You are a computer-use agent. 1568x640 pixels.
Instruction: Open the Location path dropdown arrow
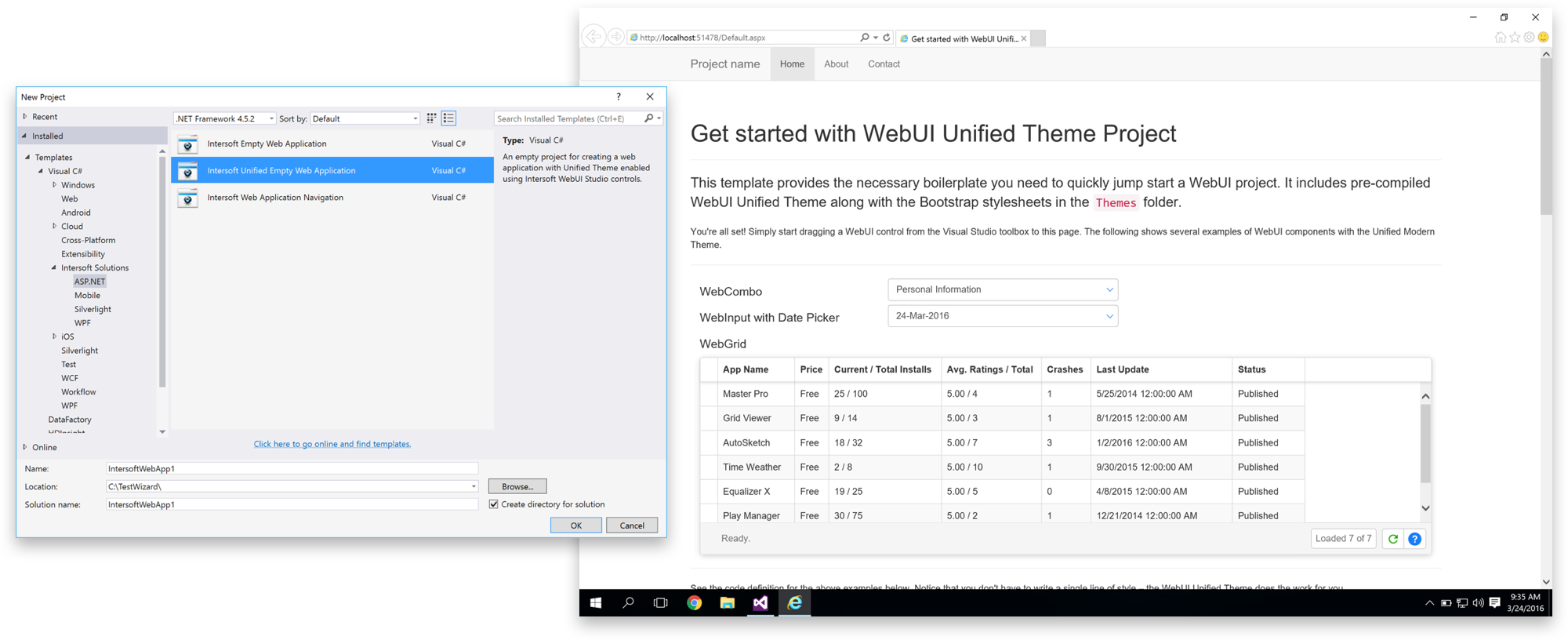point(474,487)
